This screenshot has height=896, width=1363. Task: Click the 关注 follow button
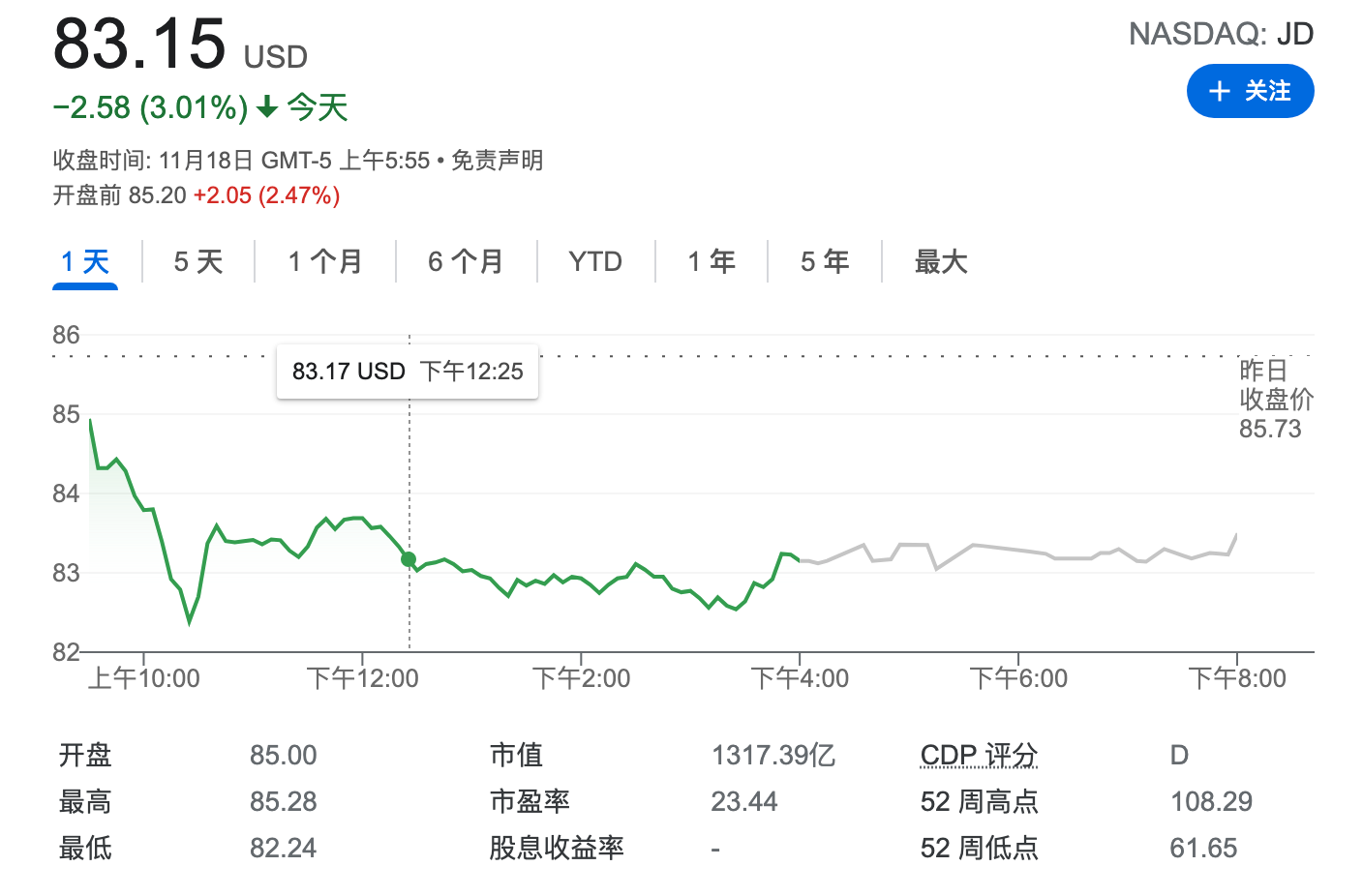point(1251,90)
